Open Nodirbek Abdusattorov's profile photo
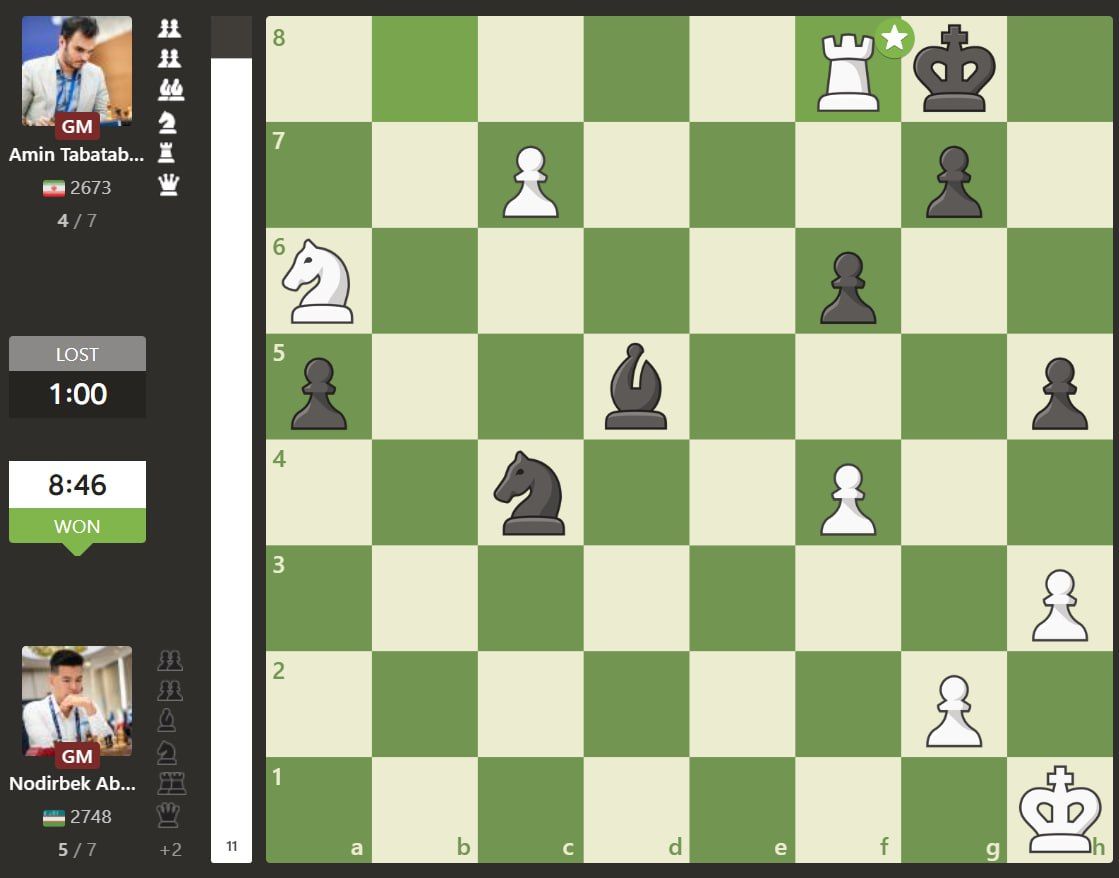The height and width of the screenshot is (878, 1119). click(x=77, y=701)
